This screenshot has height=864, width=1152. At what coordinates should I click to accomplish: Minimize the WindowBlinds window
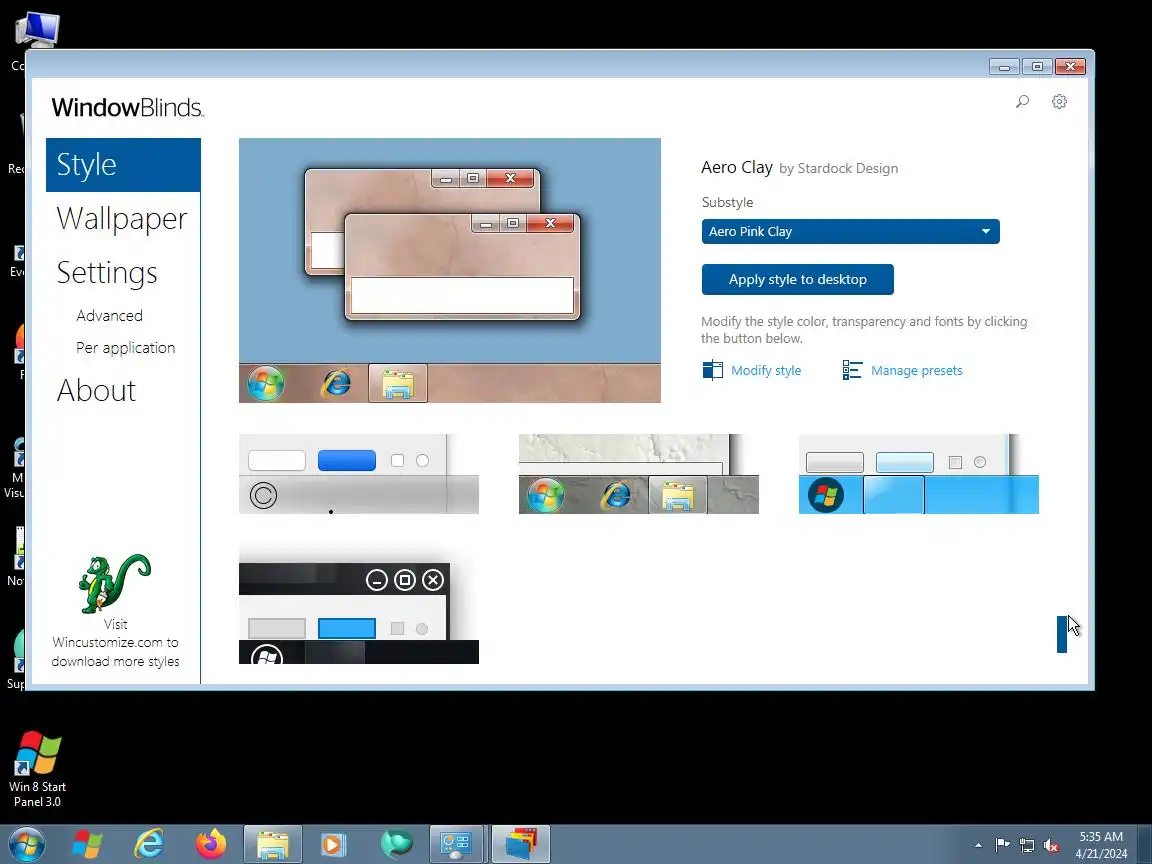coord(1004,67)
